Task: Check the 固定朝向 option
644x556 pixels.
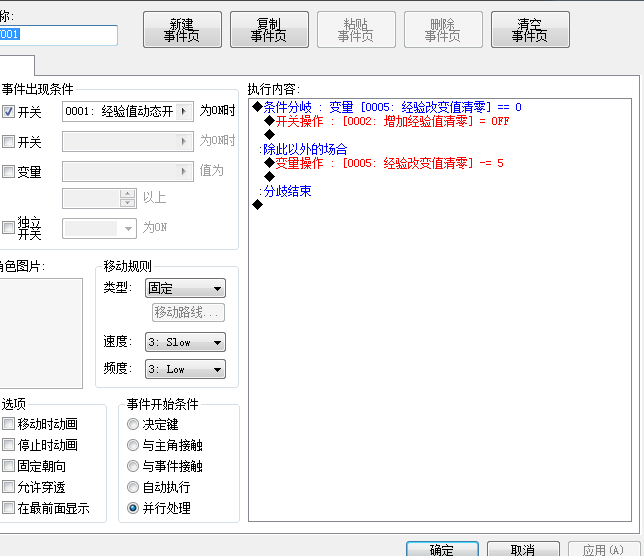Action: pyautogui.click(x=8, y=466)
